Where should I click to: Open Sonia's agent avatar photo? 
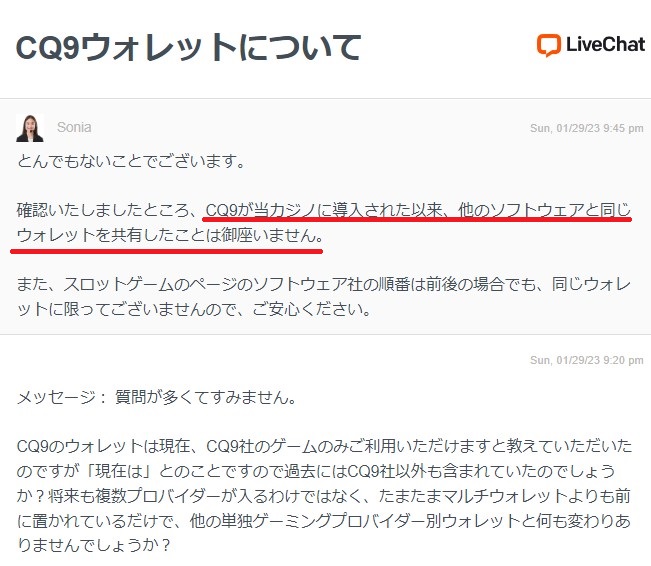30,128
